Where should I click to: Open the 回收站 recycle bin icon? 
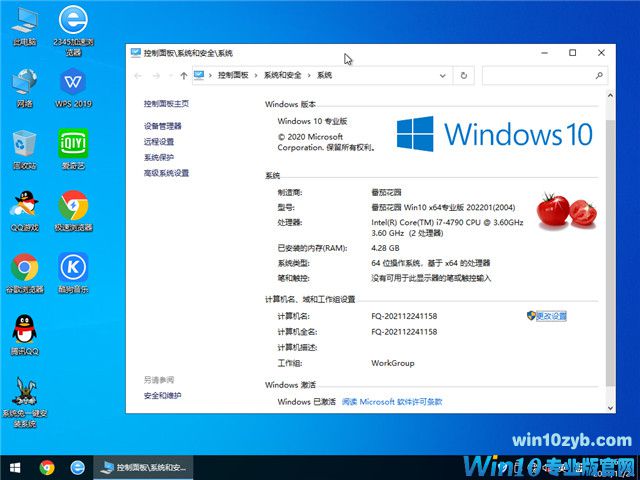(24, 149)
